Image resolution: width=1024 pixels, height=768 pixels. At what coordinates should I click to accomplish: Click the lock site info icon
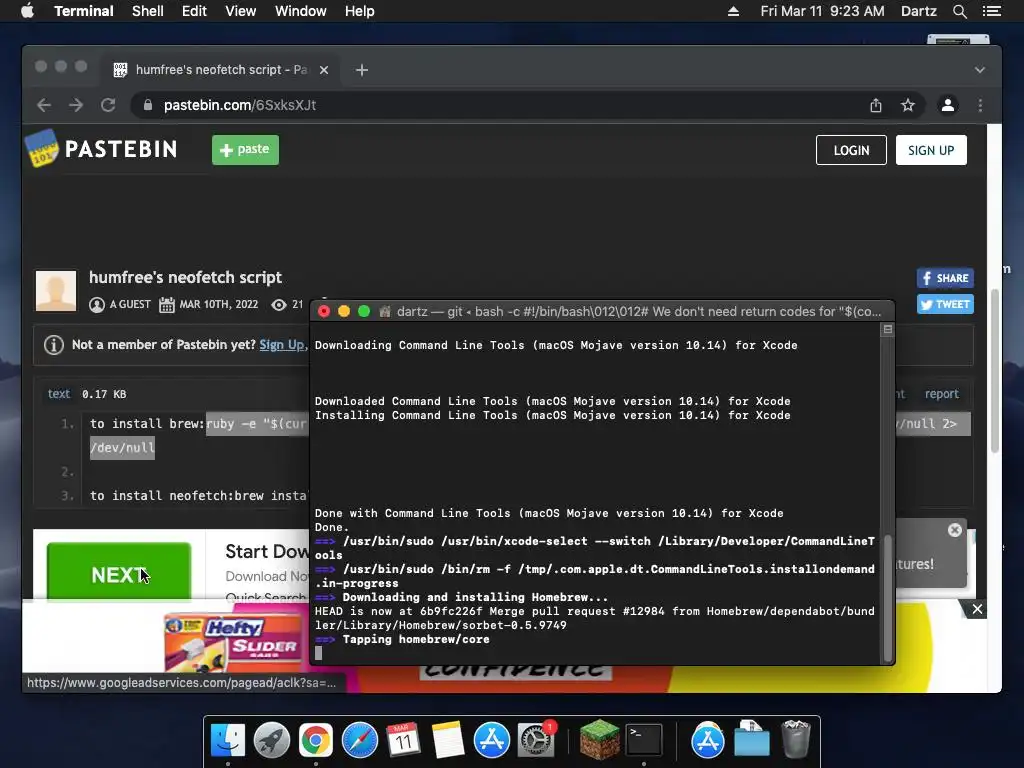click(148, 105)
